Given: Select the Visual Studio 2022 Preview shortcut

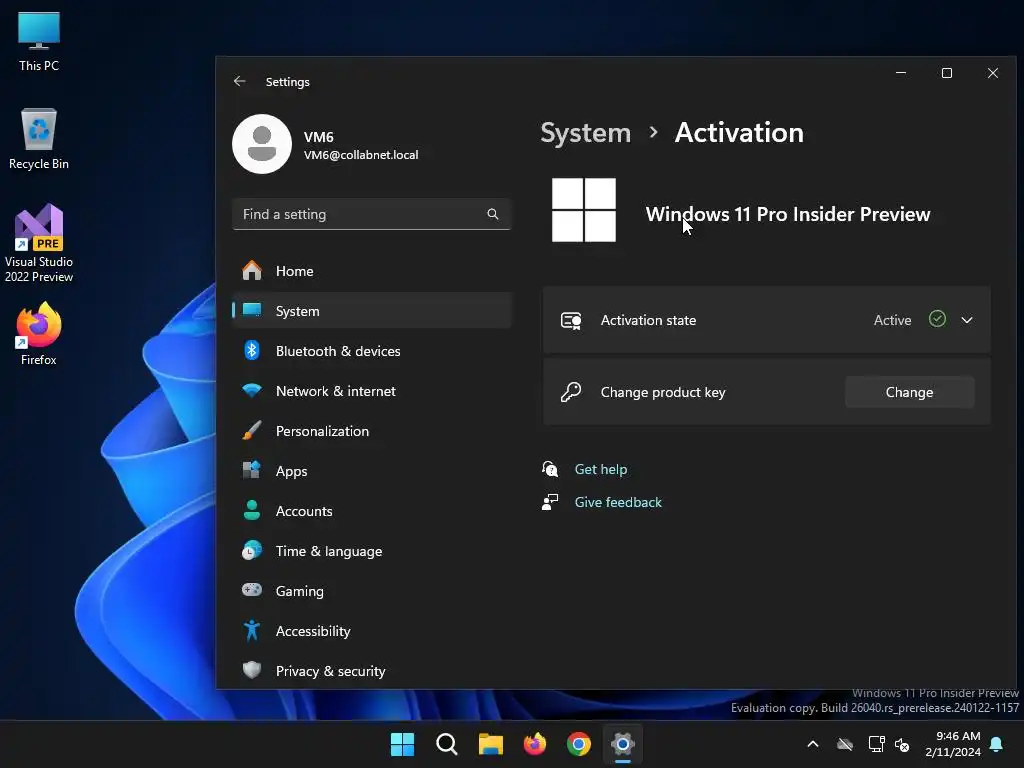Looking at the screenshot, I should (39, 243).
